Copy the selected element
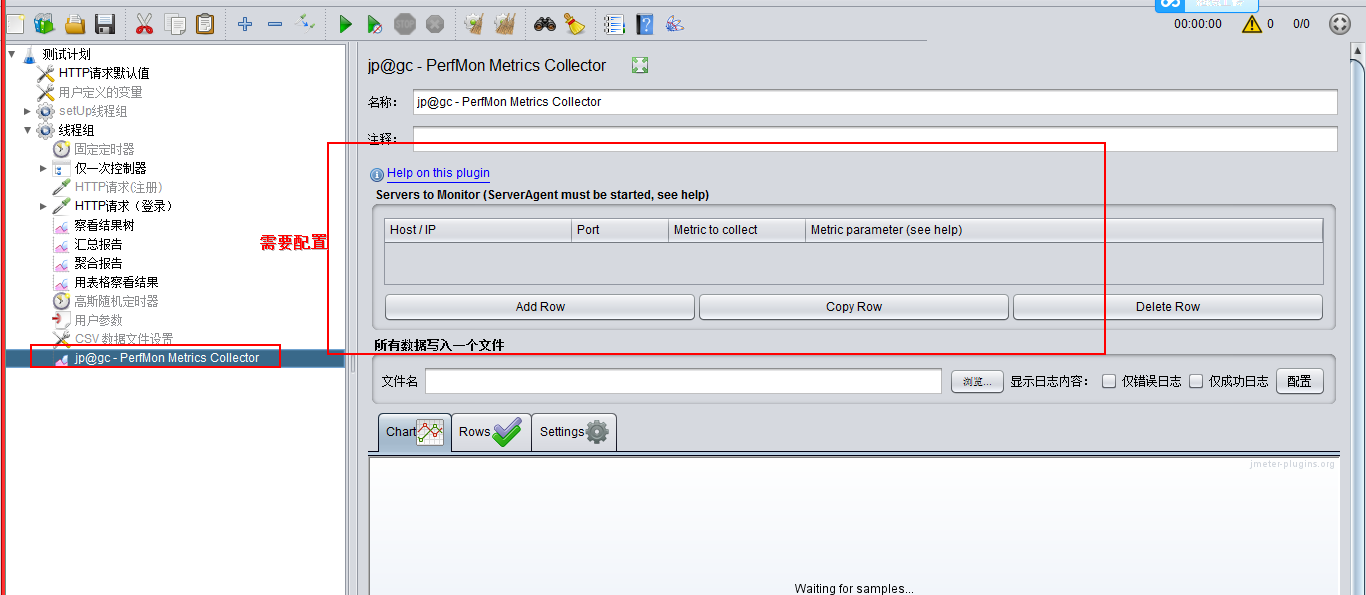This screenshot has height=595, width=1366. 175,24
